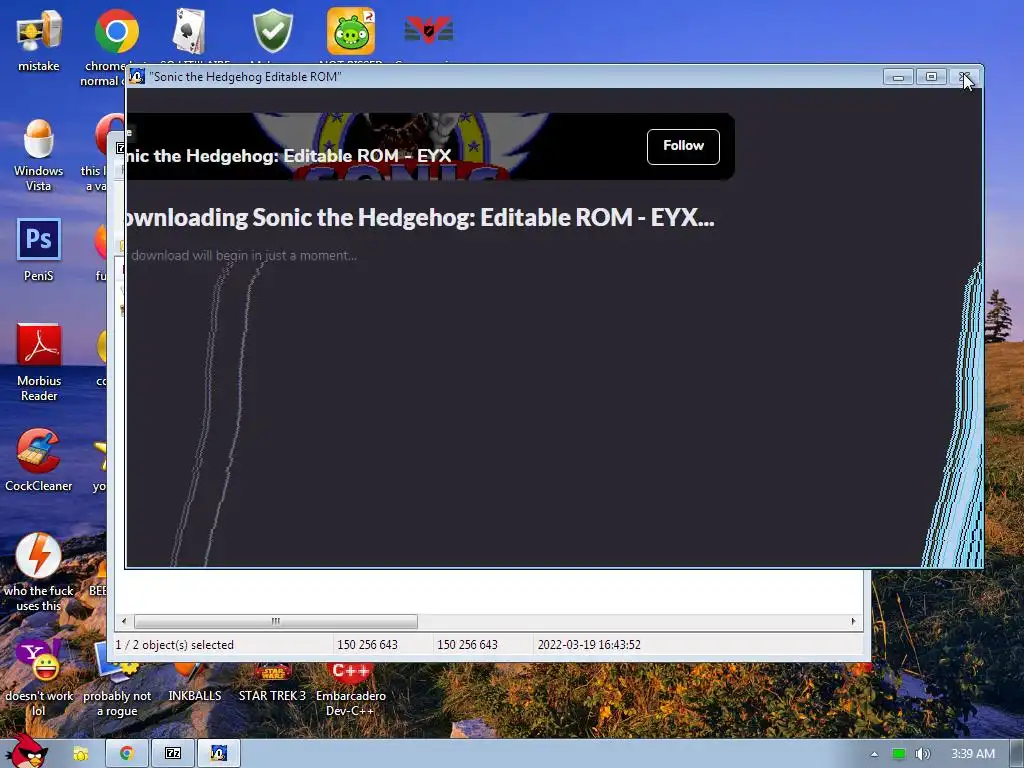
Task: Open the yellow folder taskbar icon
Action: click(80, 754)
